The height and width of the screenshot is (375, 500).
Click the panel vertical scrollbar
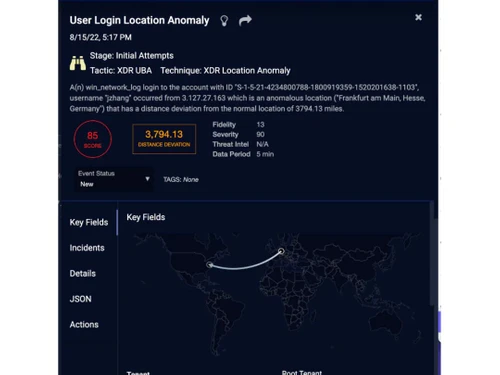[x=432, y=253]
